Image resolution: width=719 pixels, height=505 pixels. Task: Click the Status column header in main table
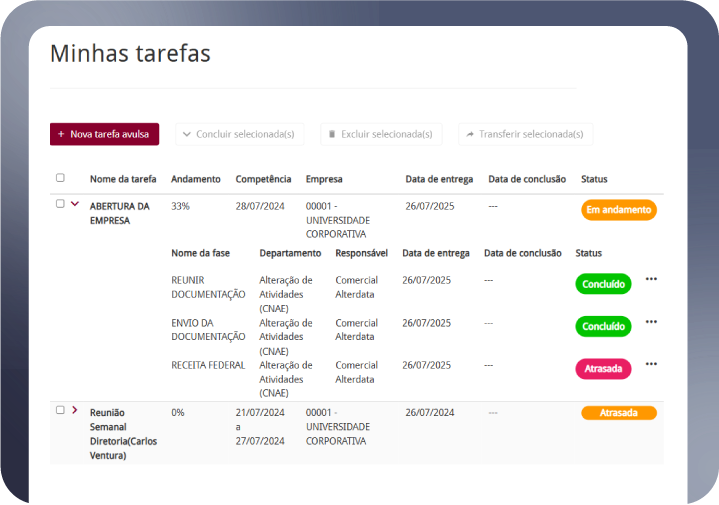tap(594, 179)
